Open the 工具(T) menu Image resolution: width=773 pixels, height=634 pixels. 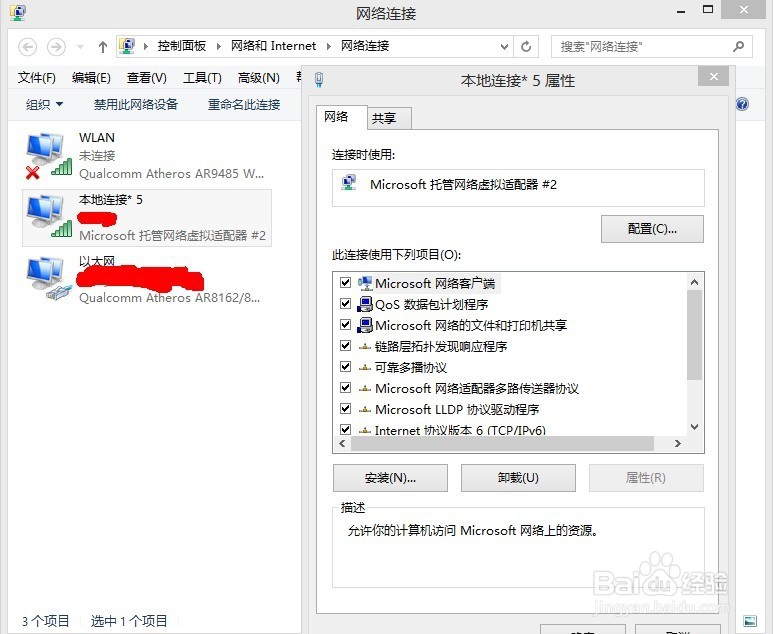tap(203, 77)
